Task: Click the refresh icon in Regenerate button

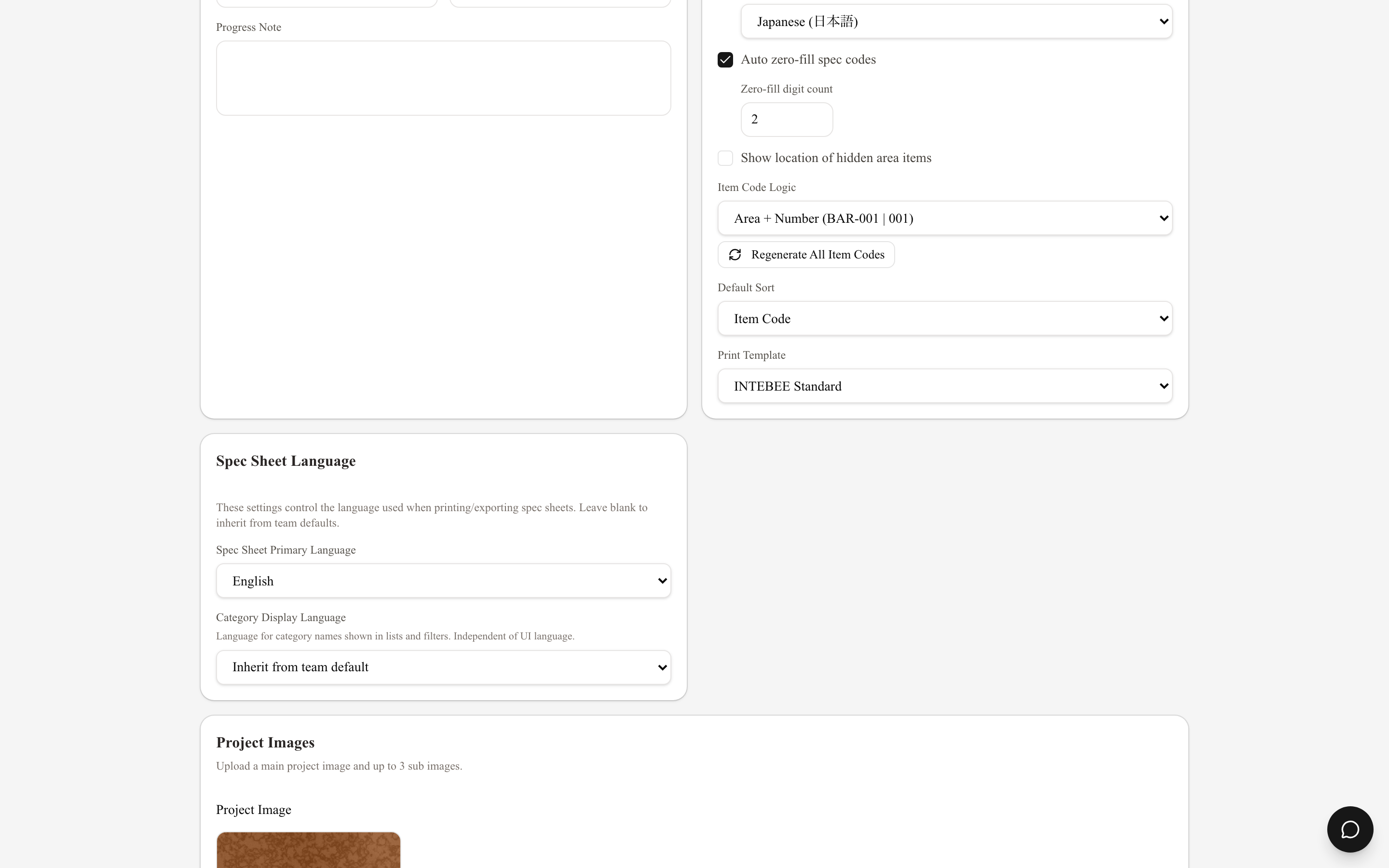Action: (735, 254)
